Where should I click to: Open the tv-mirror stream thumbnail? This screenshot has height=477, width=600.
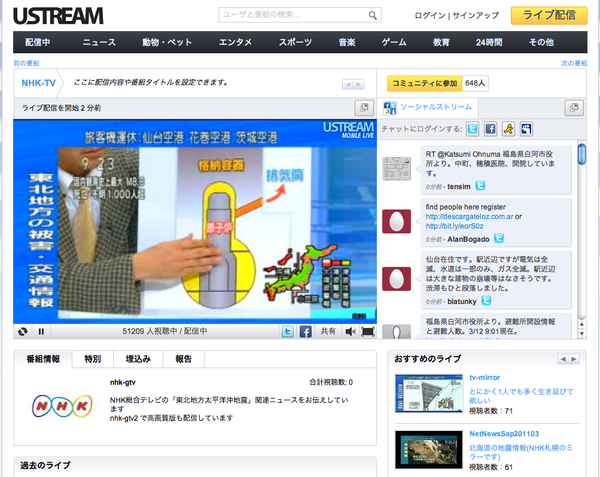429,393
